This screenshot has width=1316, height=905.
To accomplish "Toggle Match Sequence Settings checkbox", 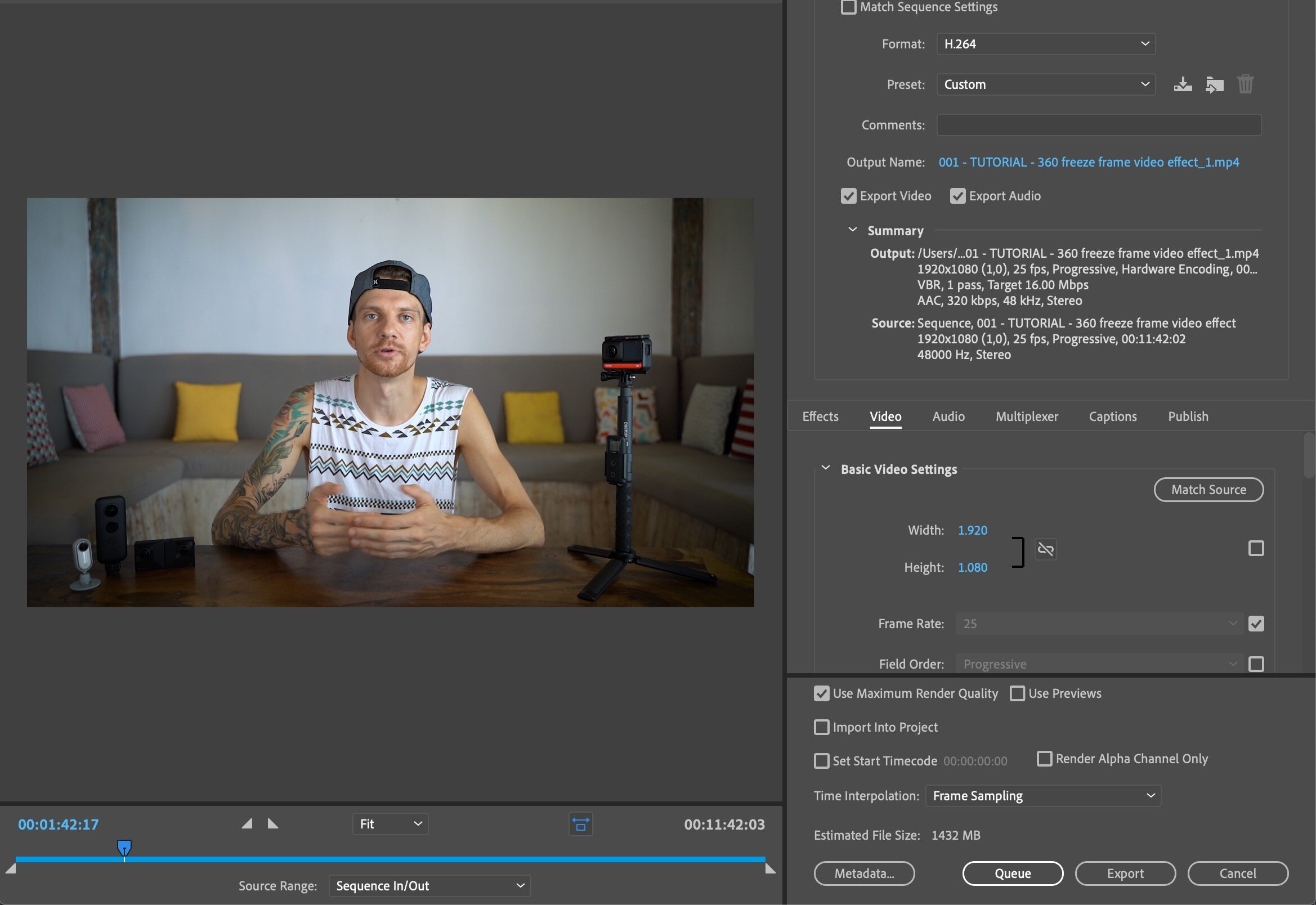I will 848,8.
